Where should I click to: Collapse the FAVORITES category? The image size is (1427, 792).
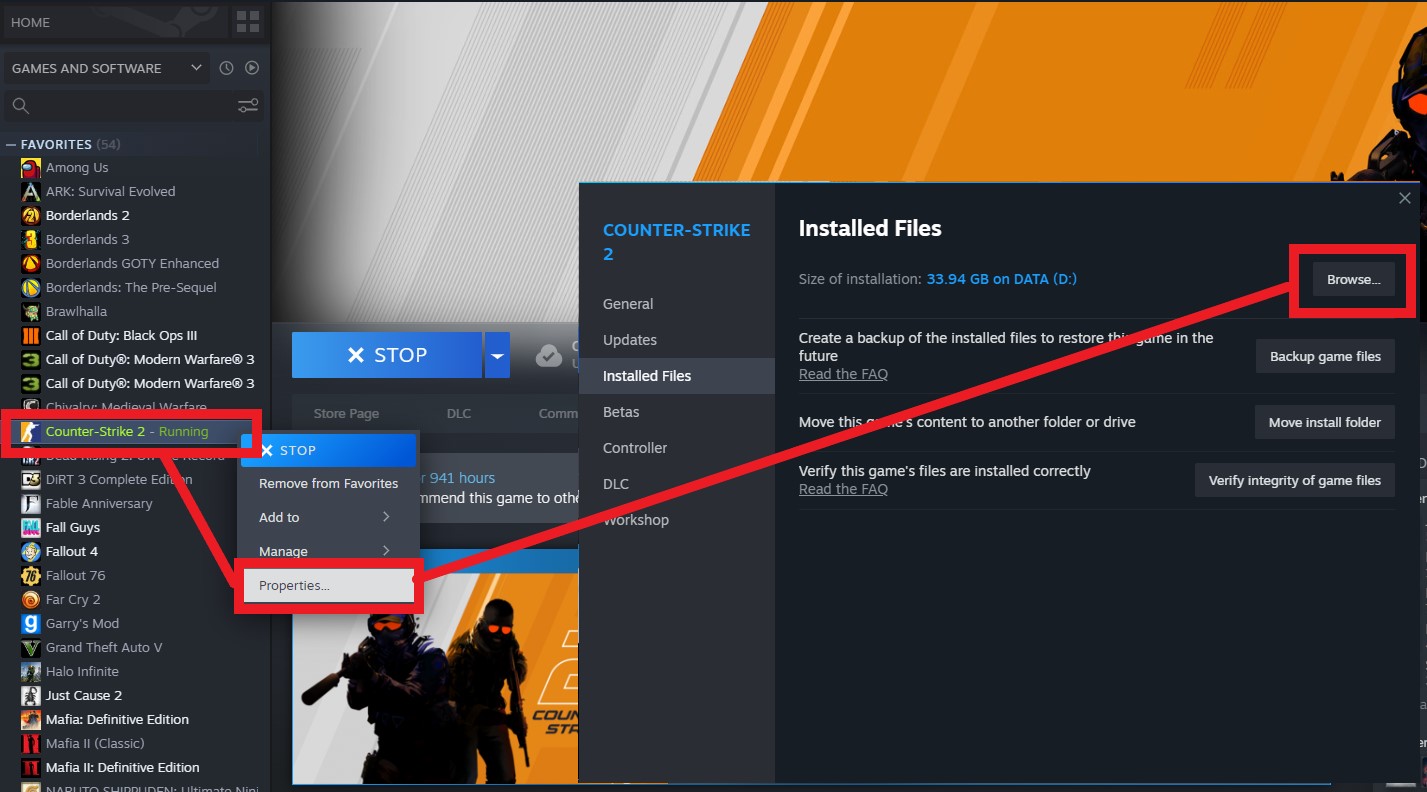pyautogui.click(x=12, y=144)
